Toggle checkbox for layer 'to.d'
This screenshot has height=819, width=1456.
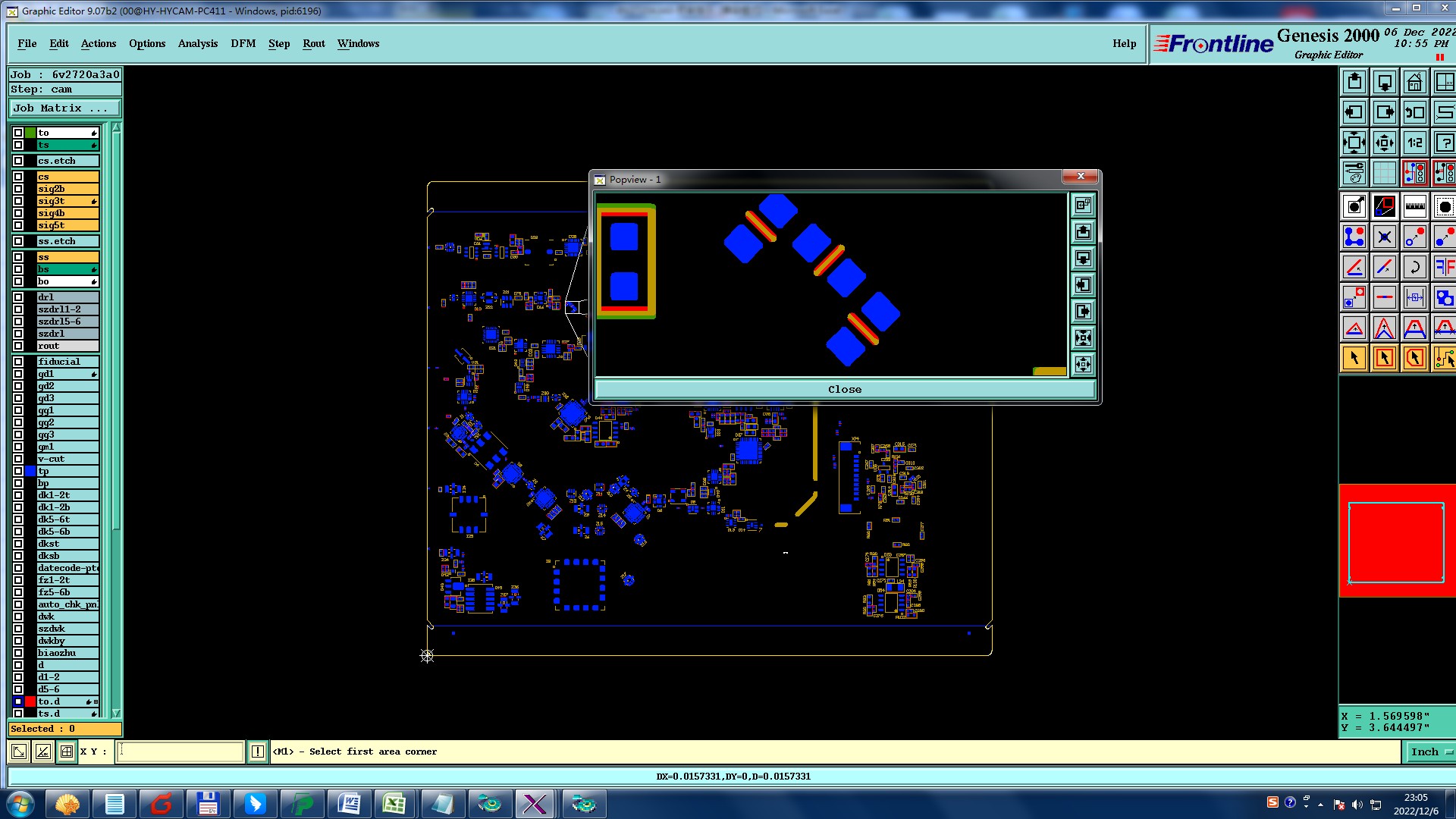click(18, 701)
